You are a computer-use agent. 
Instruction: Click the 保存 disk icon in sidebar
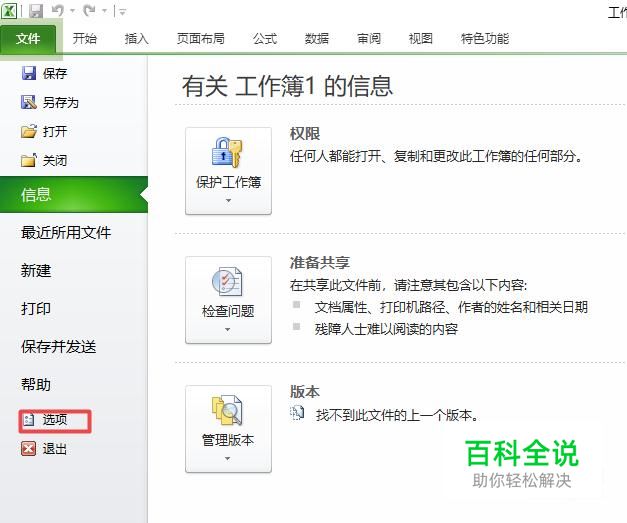point(28,73)
